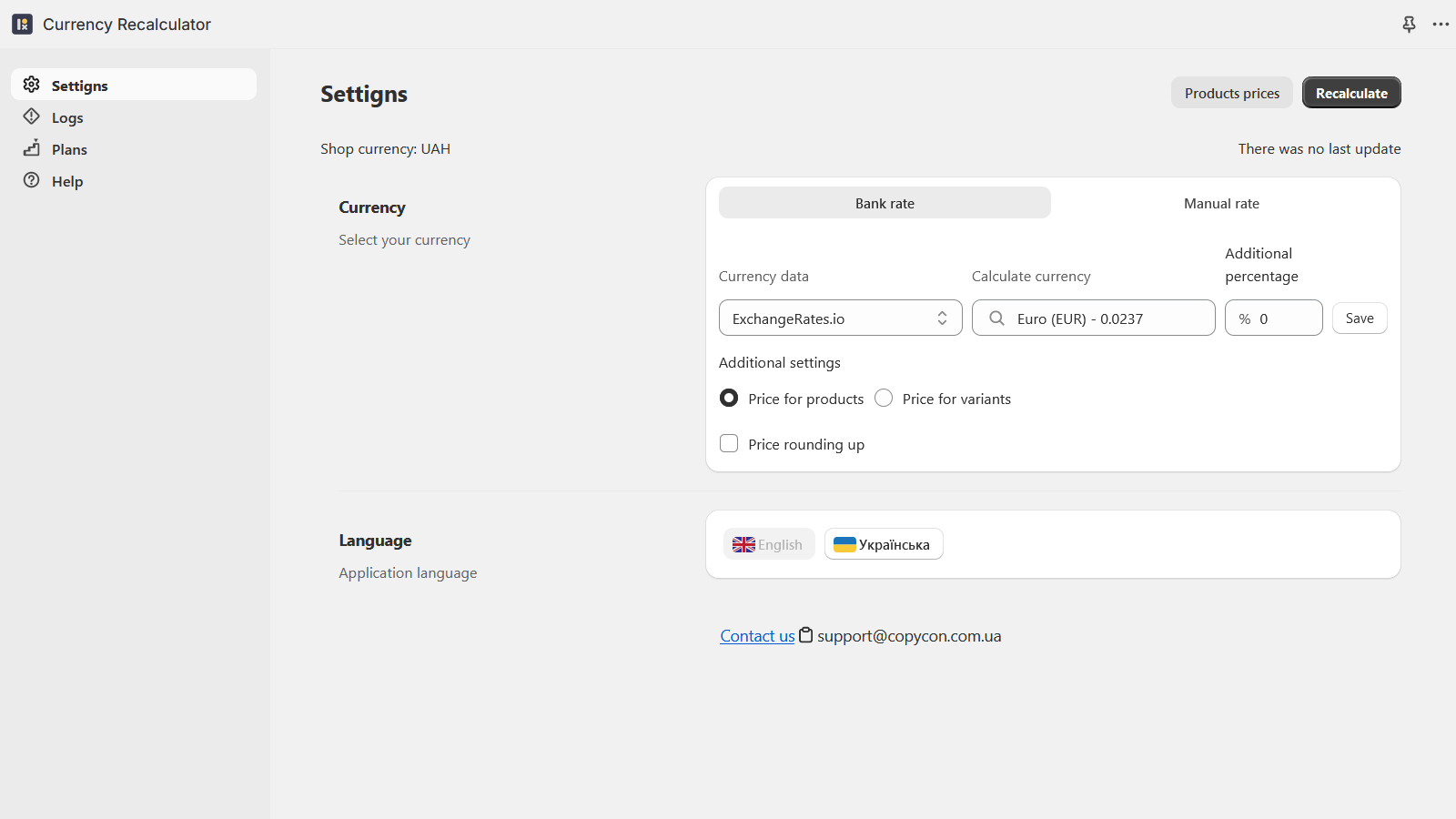Image resolution: width=1456 pixels, height=819 pixels.
Task: Open the Help menu item
Action: coord(134,180)
